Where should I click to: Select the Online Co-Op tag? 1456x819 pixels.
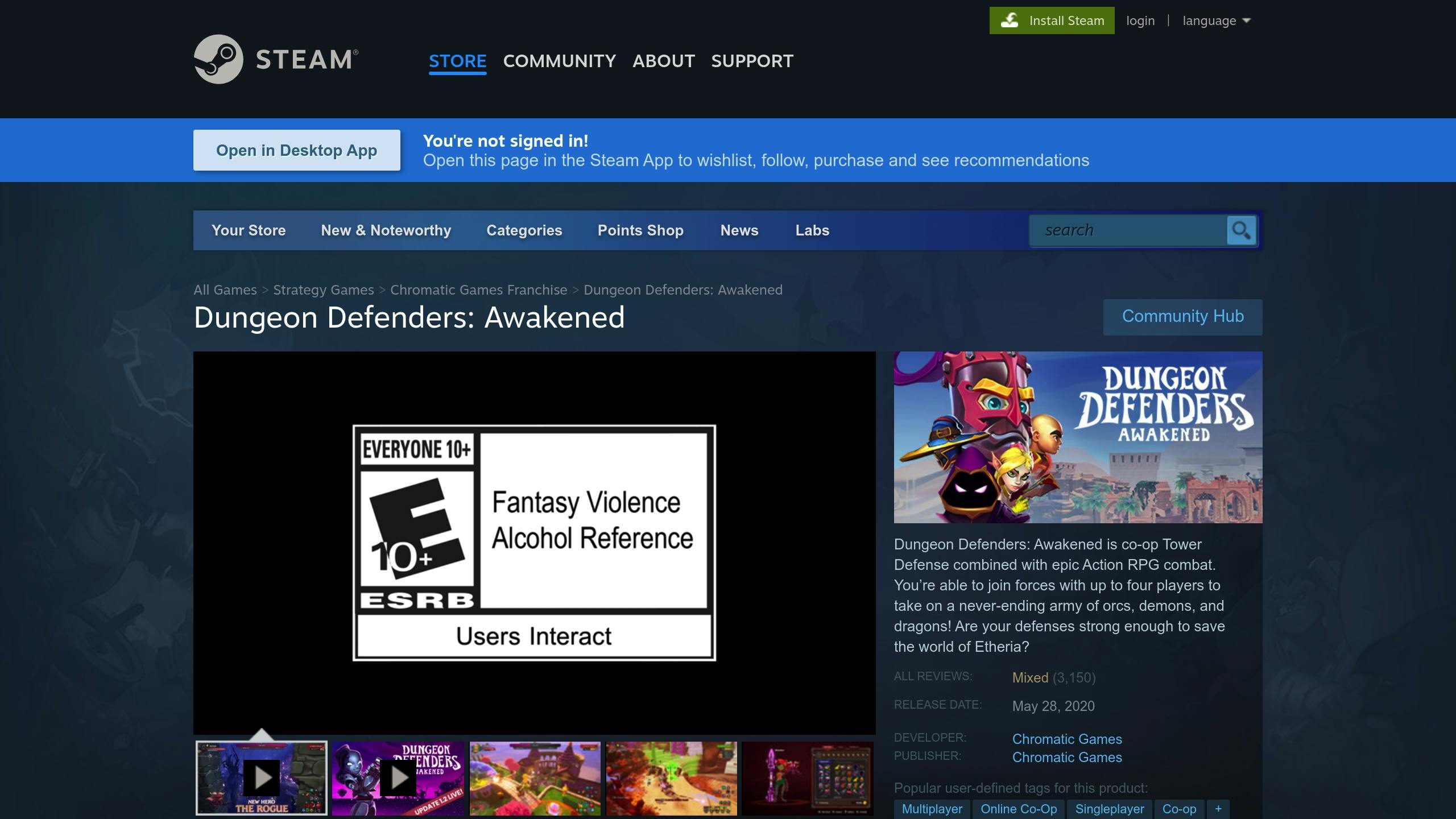[1018, 808]
